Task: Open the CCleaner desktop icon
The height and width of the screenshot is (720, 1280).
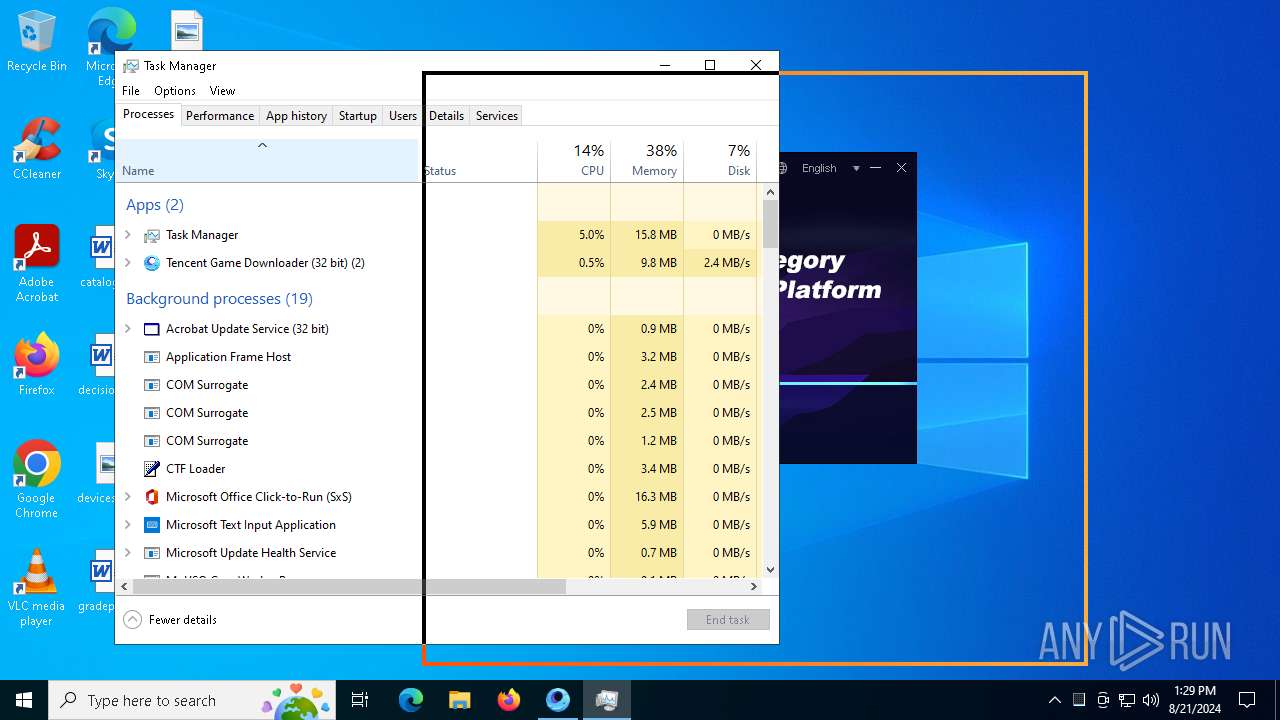Action: coord(37,149)
